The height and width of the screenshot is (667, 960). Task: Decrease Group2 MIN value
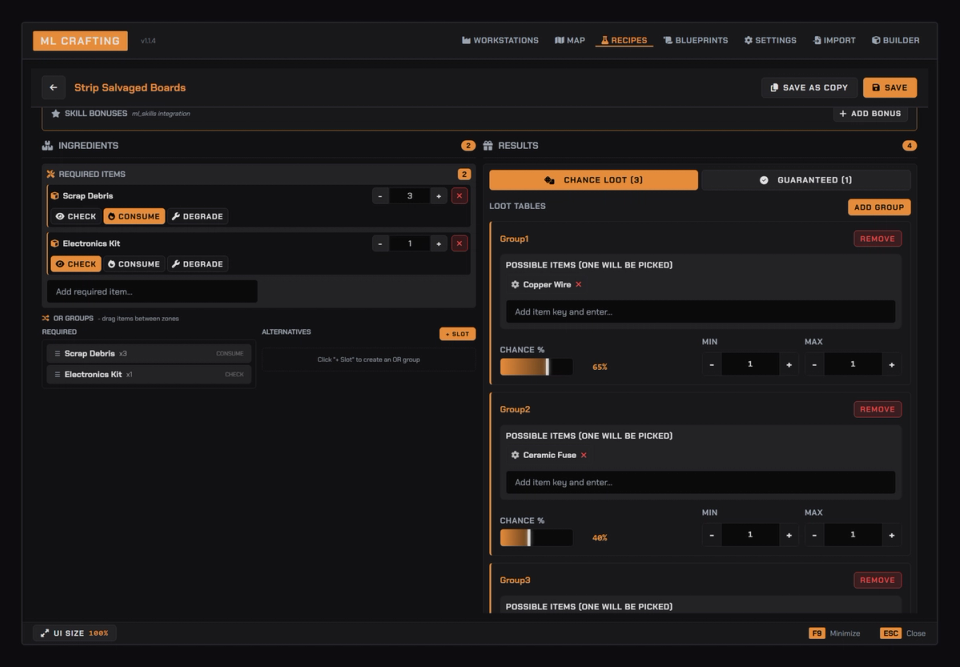[711, 535]
